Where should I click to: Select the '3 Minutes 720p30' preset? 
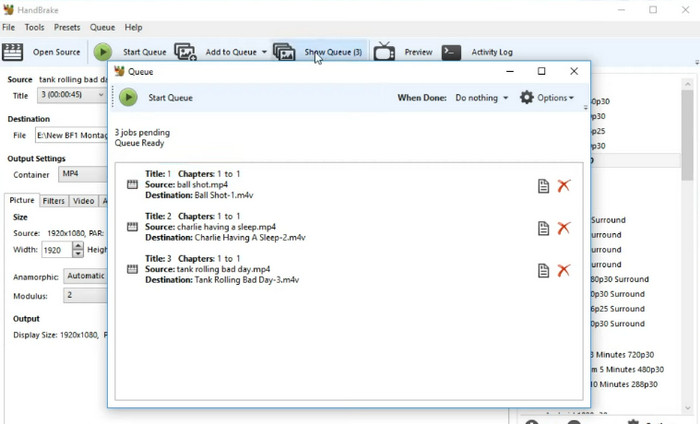click(622, 354)
